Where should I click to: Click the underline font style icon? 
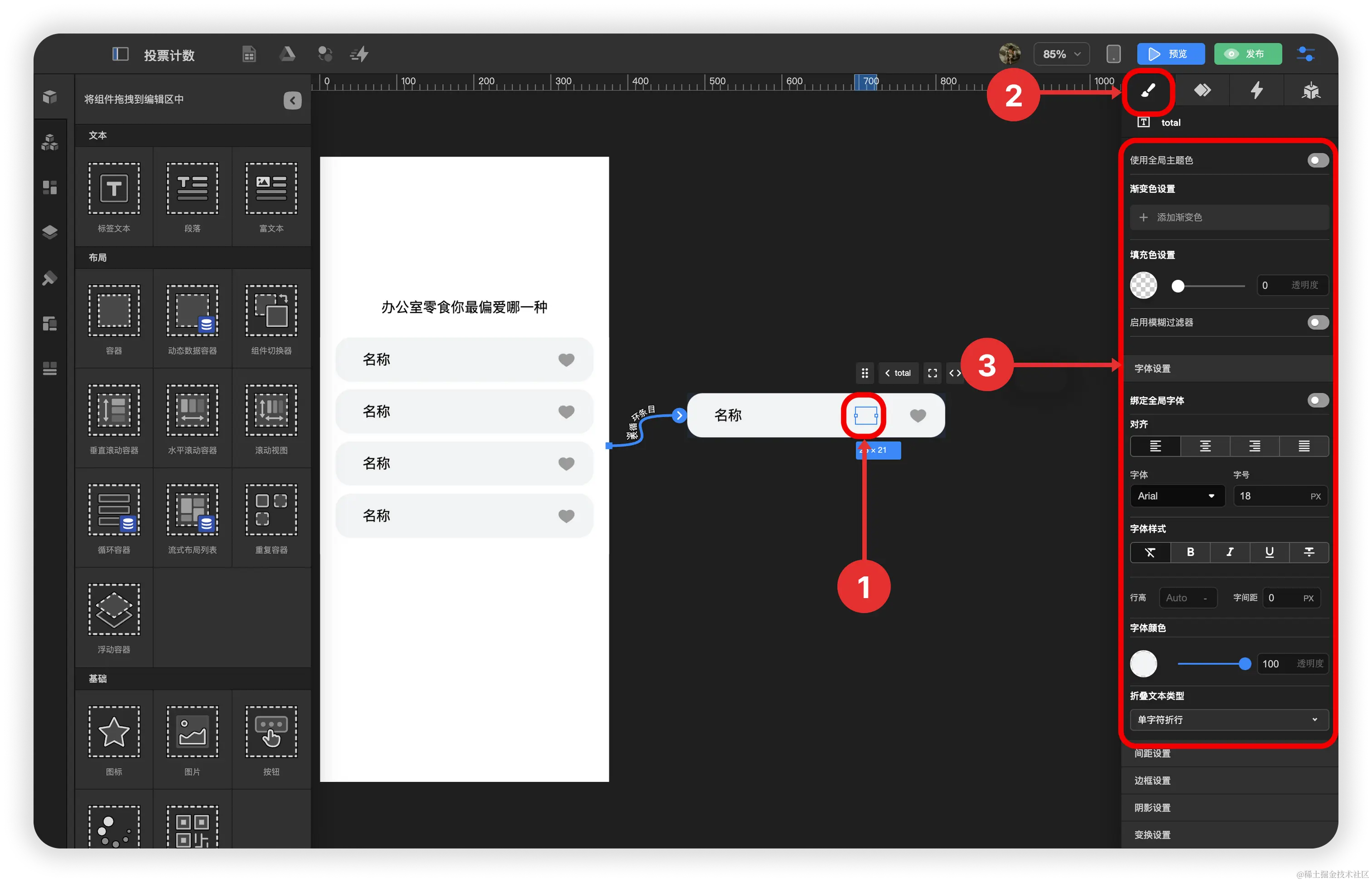point(1269,552)
